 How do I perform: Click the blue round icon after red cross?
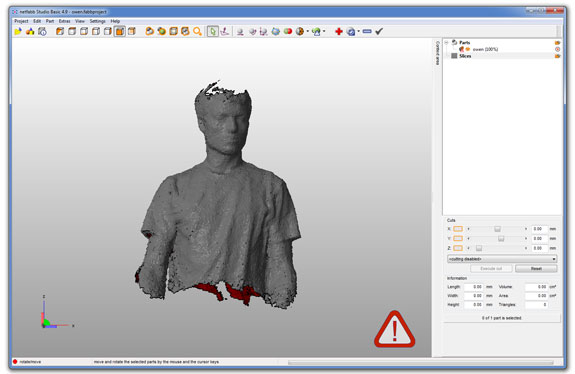[351, 32]
